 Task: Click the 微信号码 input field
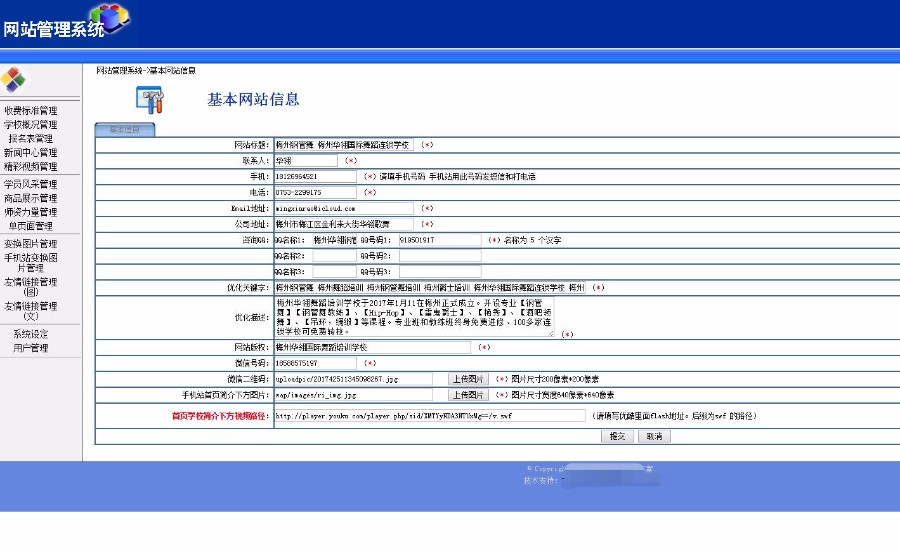coord(315,363)
